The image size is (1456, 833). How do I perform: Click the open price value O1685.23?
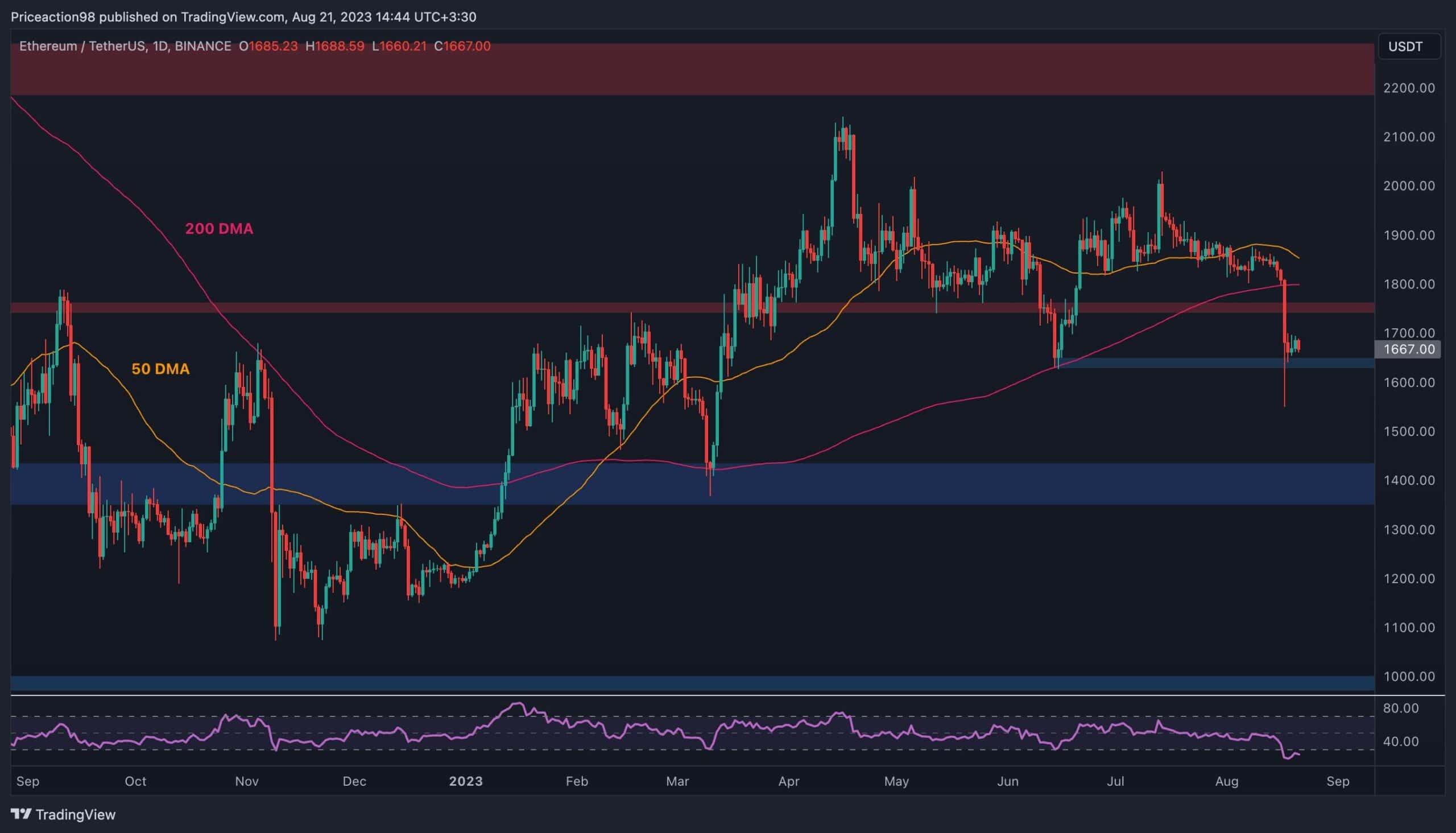[x=269, y=47]
